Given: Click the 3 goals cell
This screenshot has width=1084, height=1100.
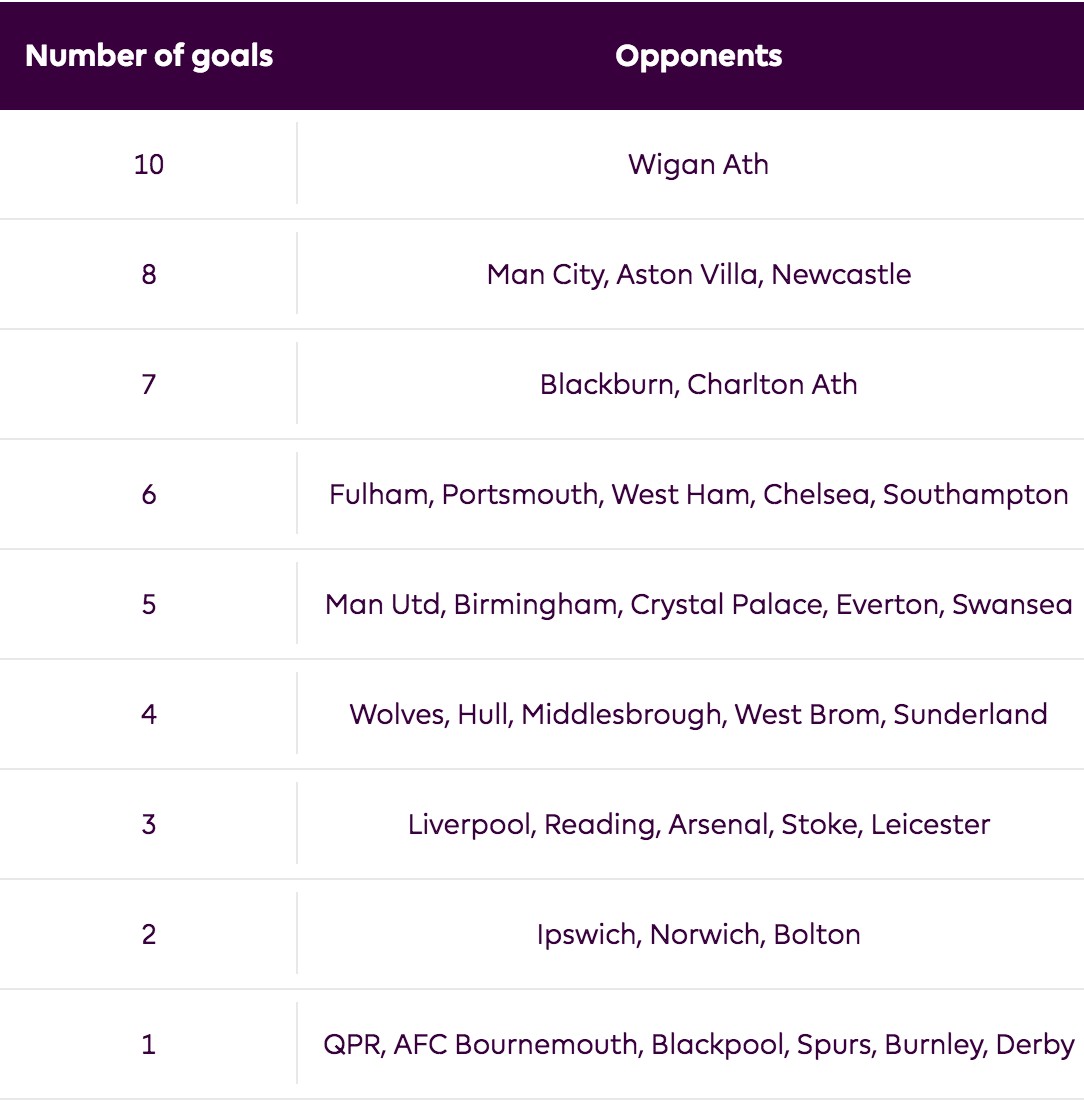Looking at the screenshot, I should pyautogui.click(x=149, y=824).
